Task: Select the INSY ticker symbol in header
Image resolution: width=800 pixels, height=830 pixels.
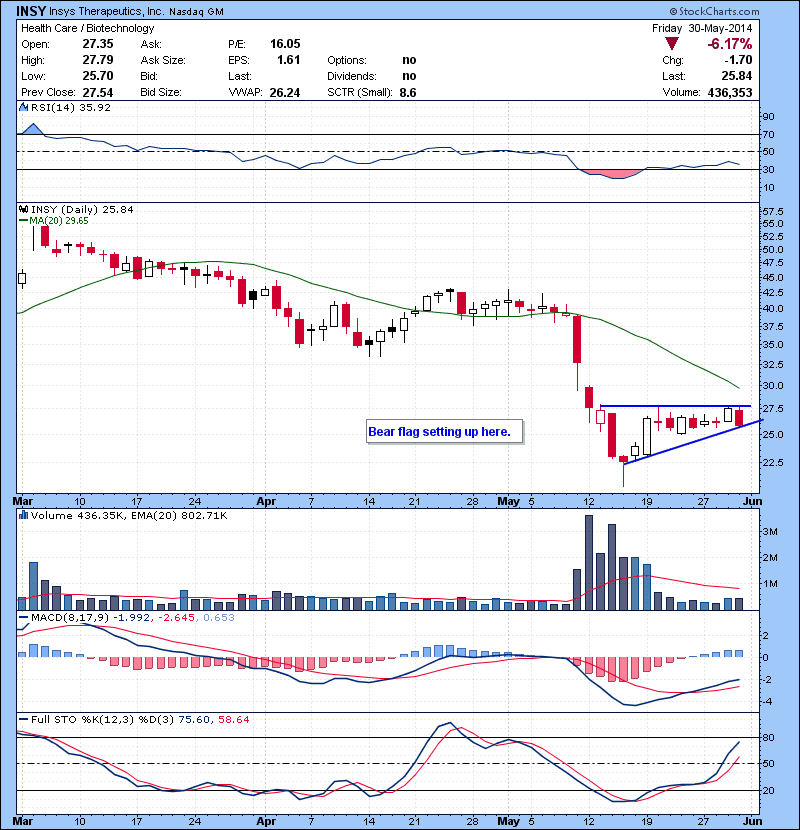Action: pos(31,11)
